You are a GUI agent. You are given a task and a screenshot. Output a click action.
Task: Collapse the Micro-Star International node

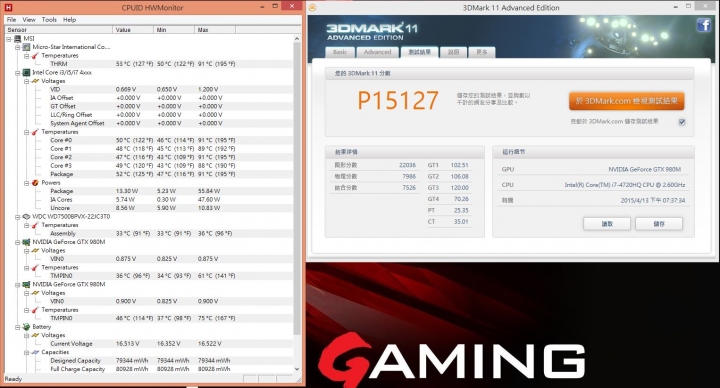tap(17, 47)
